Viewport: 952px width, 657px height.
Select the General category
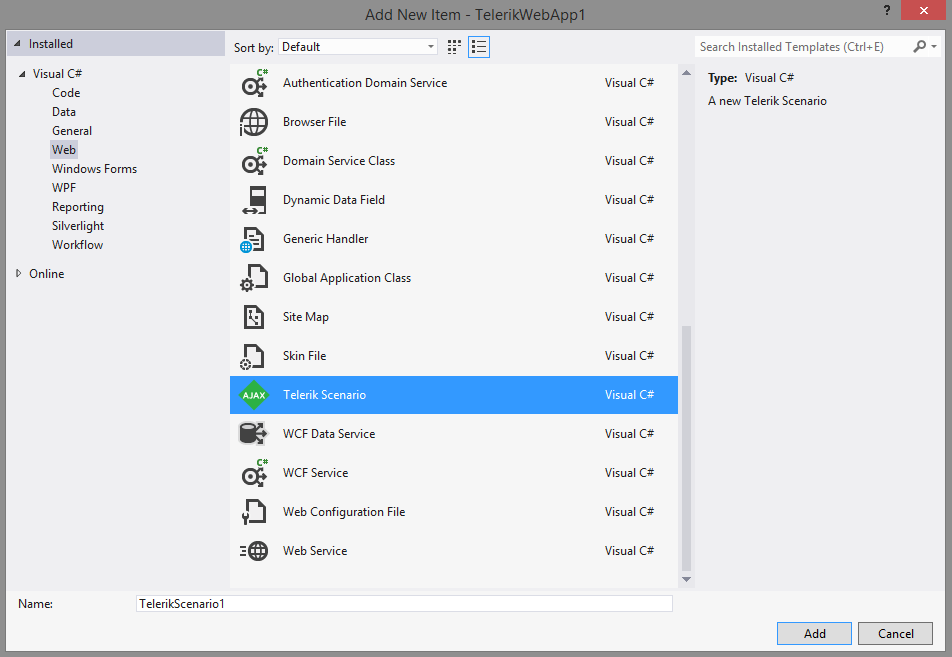click(x=72, y=131)
